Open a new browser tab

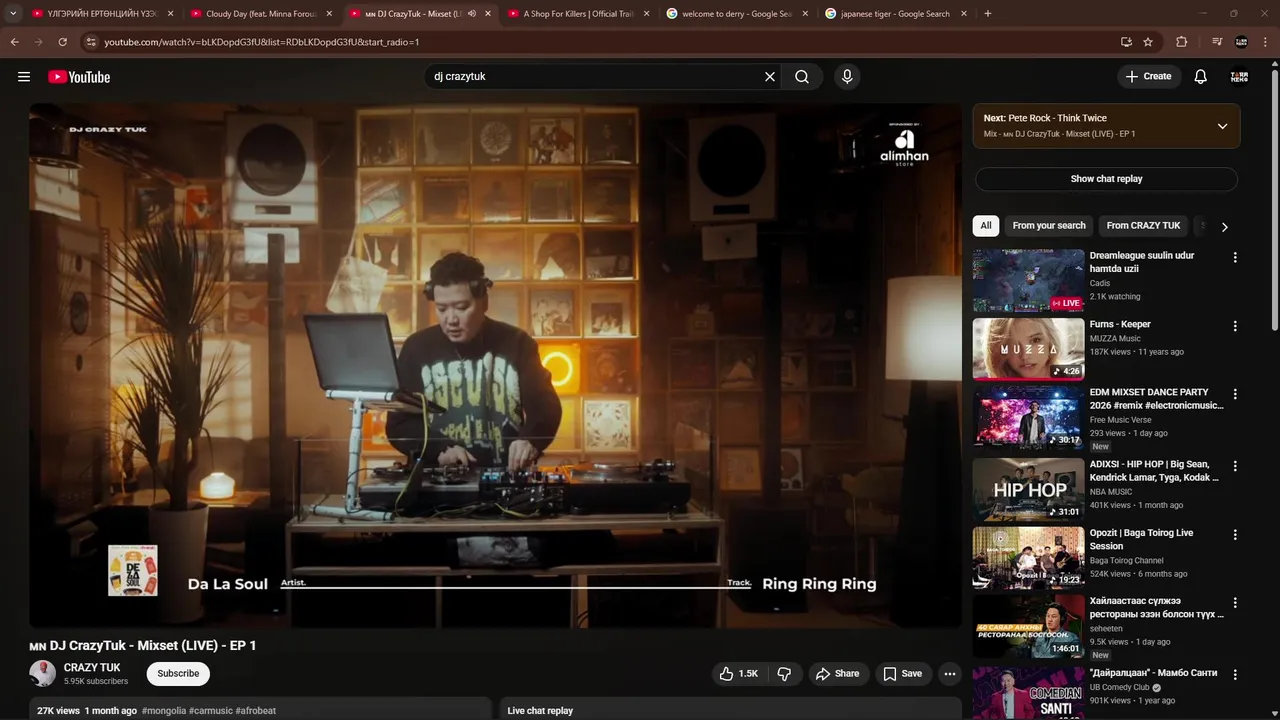(988, 14)
